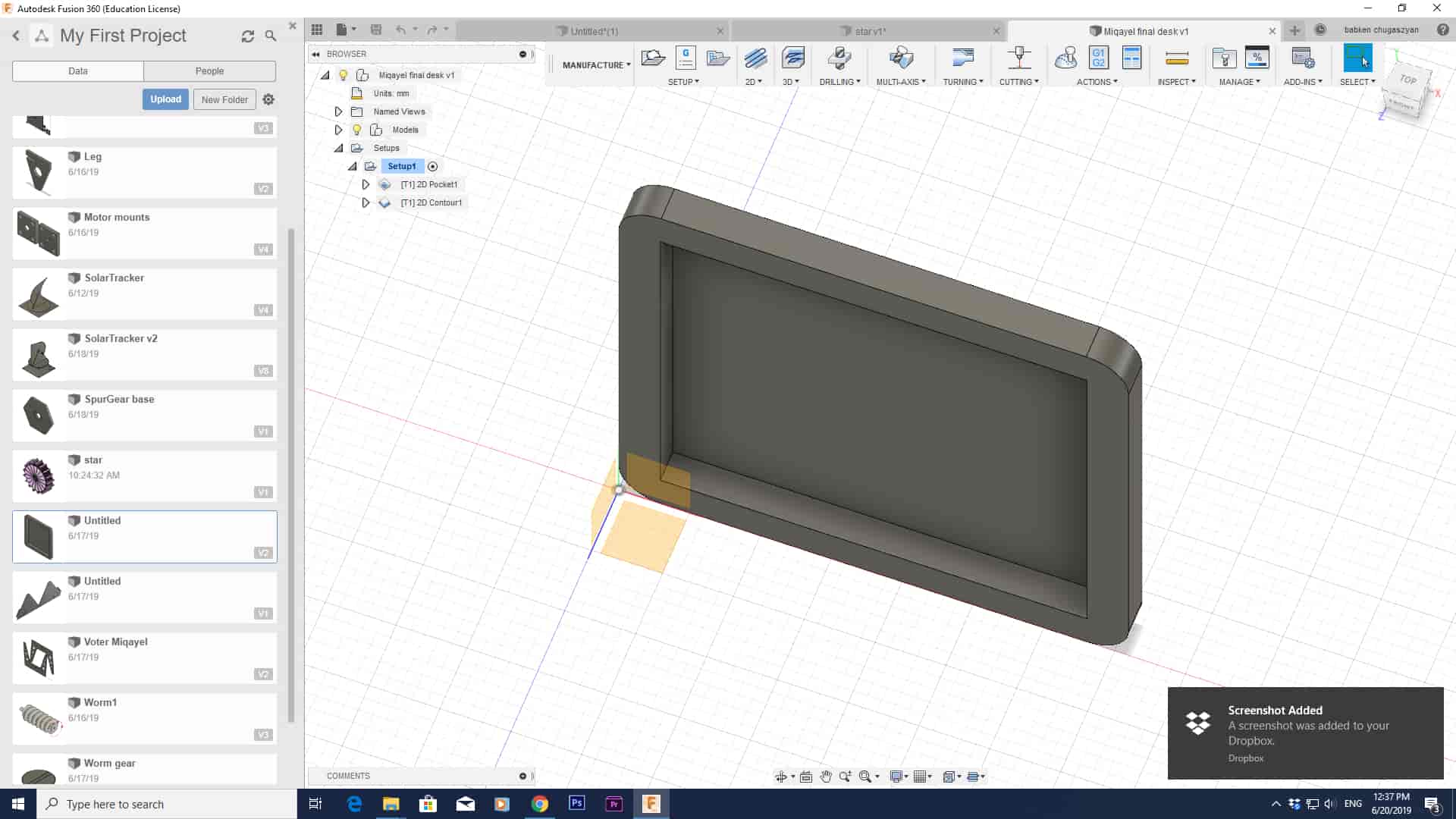Toggle lightbulb of Miqayel final desk v1

click(343, 75)
